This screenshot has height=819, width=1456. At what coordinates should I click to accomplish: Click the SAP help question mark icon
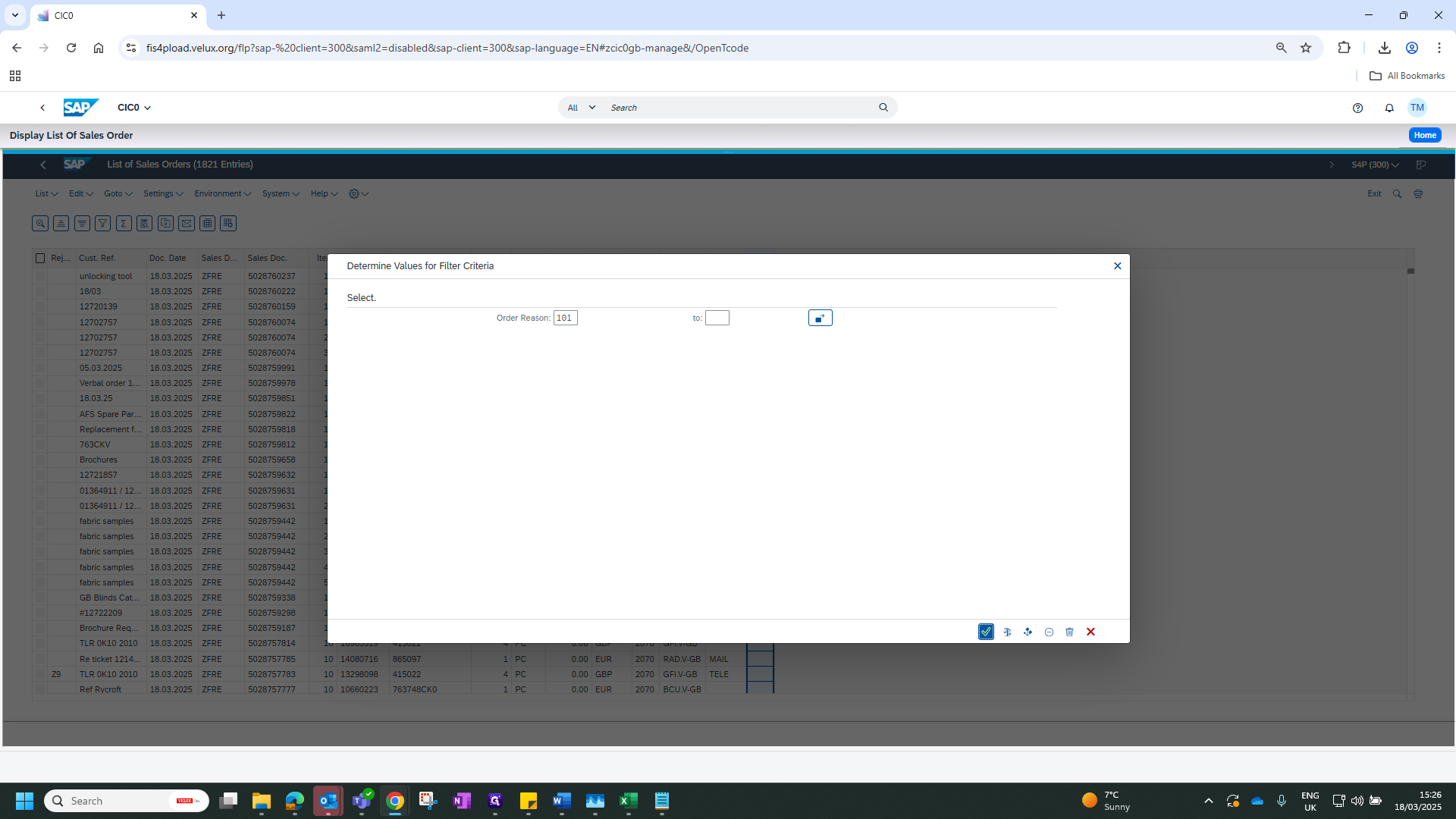(x=1357, y=108)
